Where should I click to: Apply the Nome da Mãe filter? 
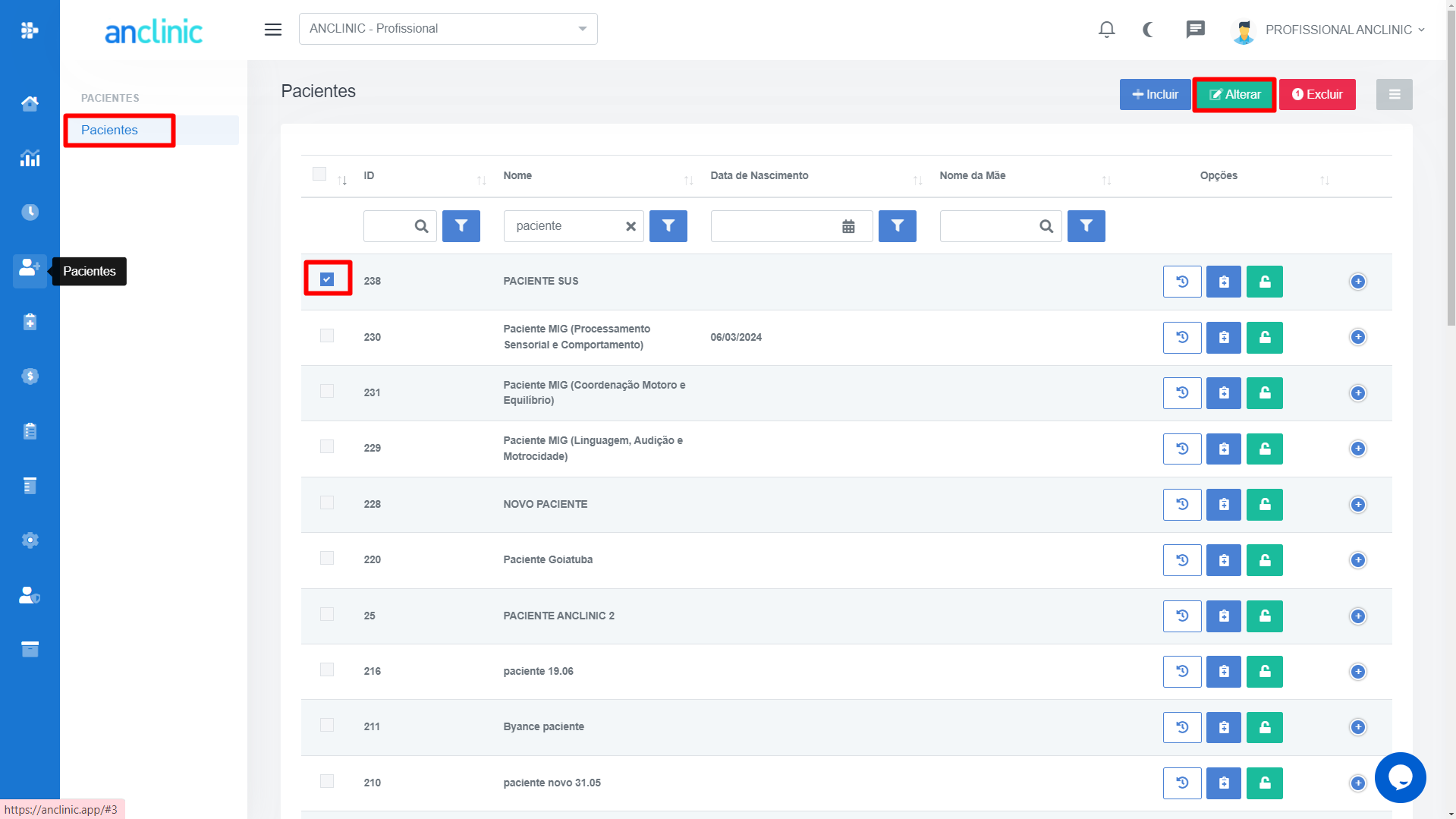1086,226
